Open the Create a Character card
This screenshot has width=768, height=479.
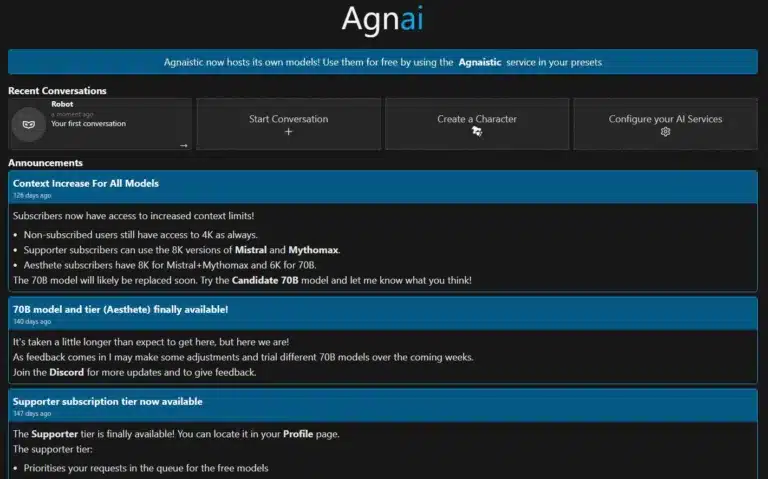477,124
